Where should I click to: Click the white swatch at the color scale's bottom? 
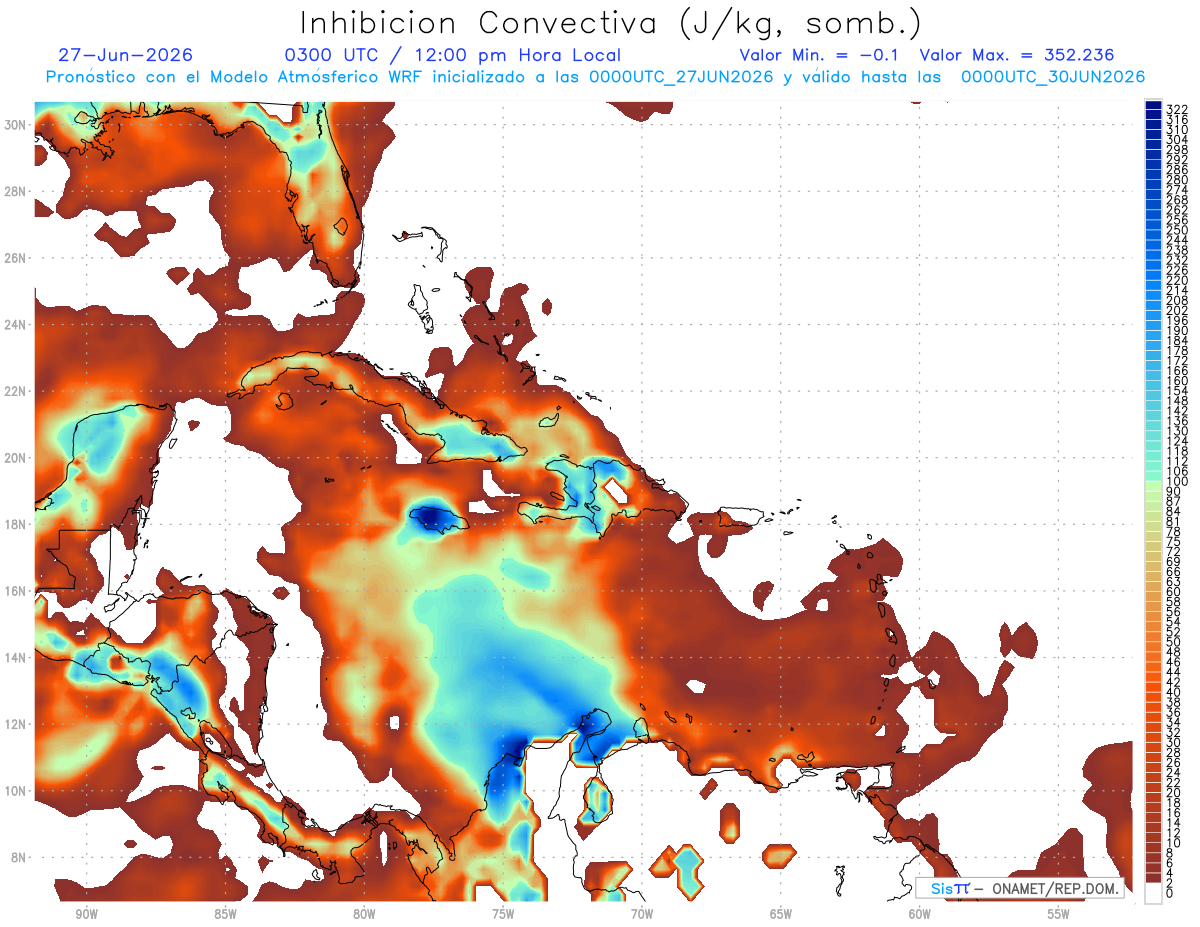(1153, 892)
